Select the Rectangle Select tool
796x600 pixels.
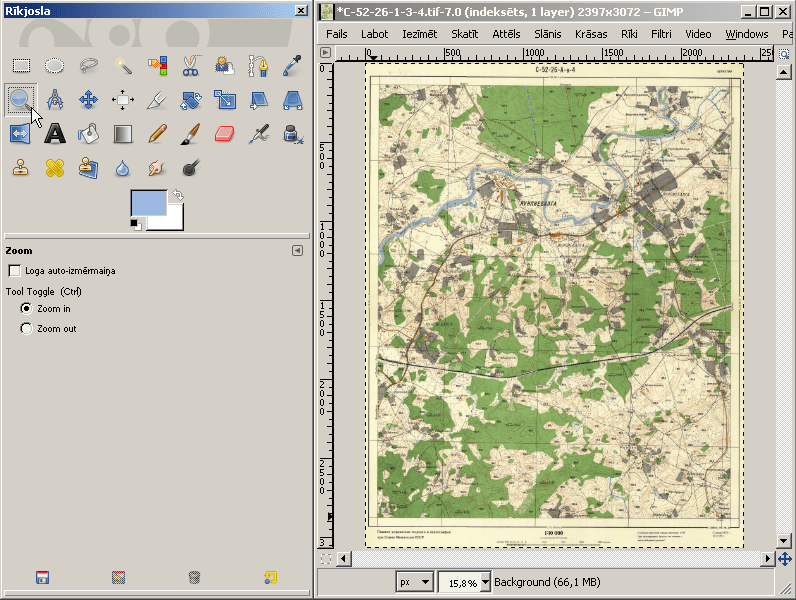click(x=21, y=65)
